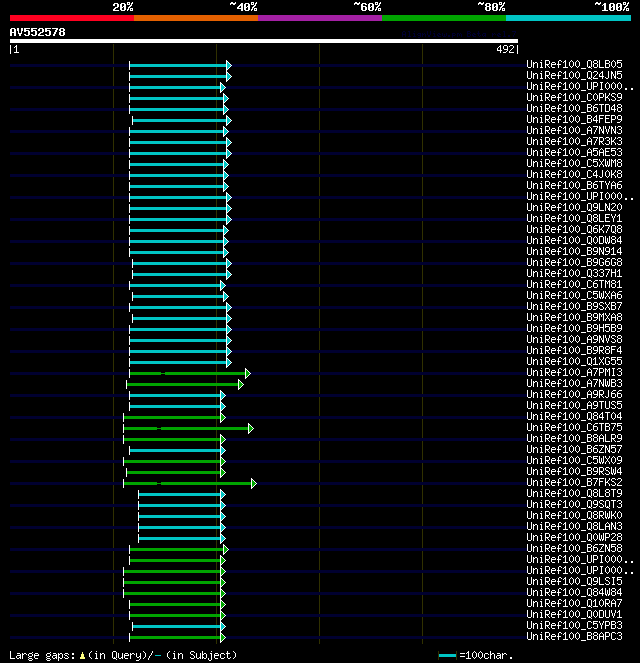
Task: Select the UniRef100_Q6K7Q8 label
Action: coord(574,229)
